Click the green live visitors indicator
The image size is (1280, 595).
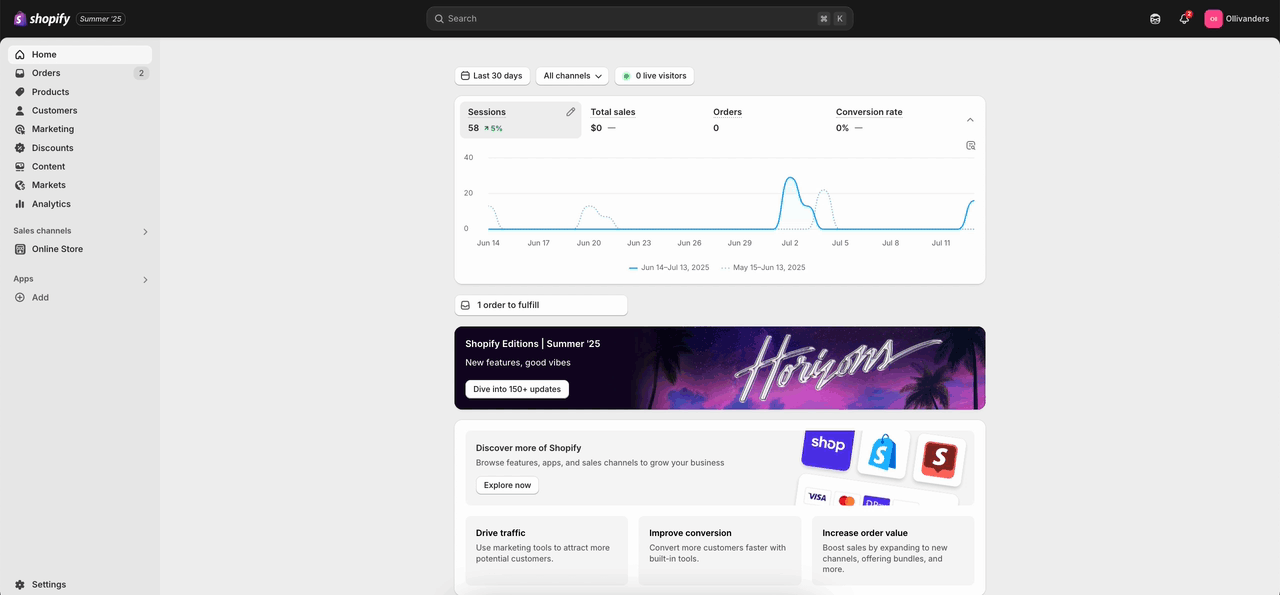(626, 76)
